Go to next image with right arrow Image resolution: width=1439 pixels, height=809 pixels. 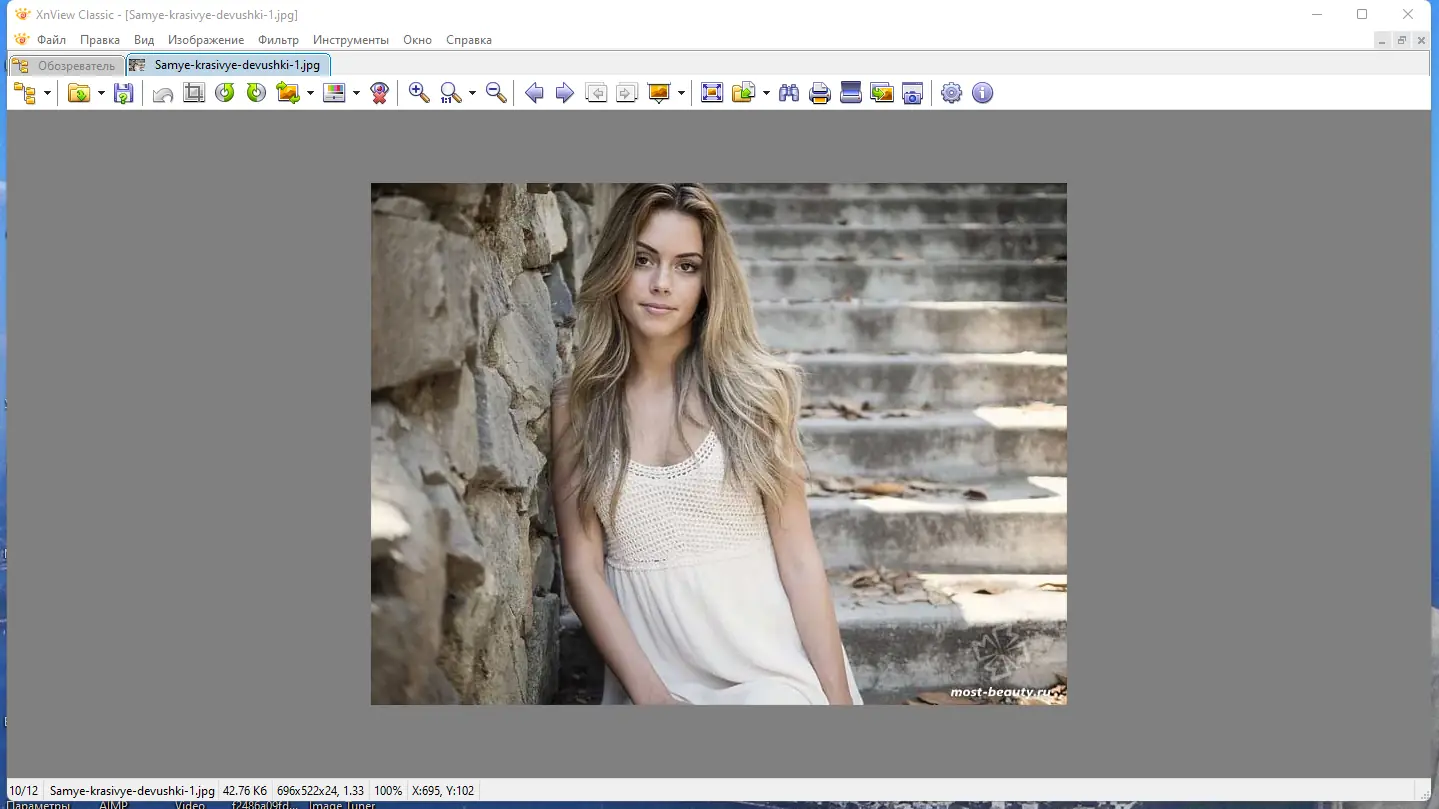[565, 93]
